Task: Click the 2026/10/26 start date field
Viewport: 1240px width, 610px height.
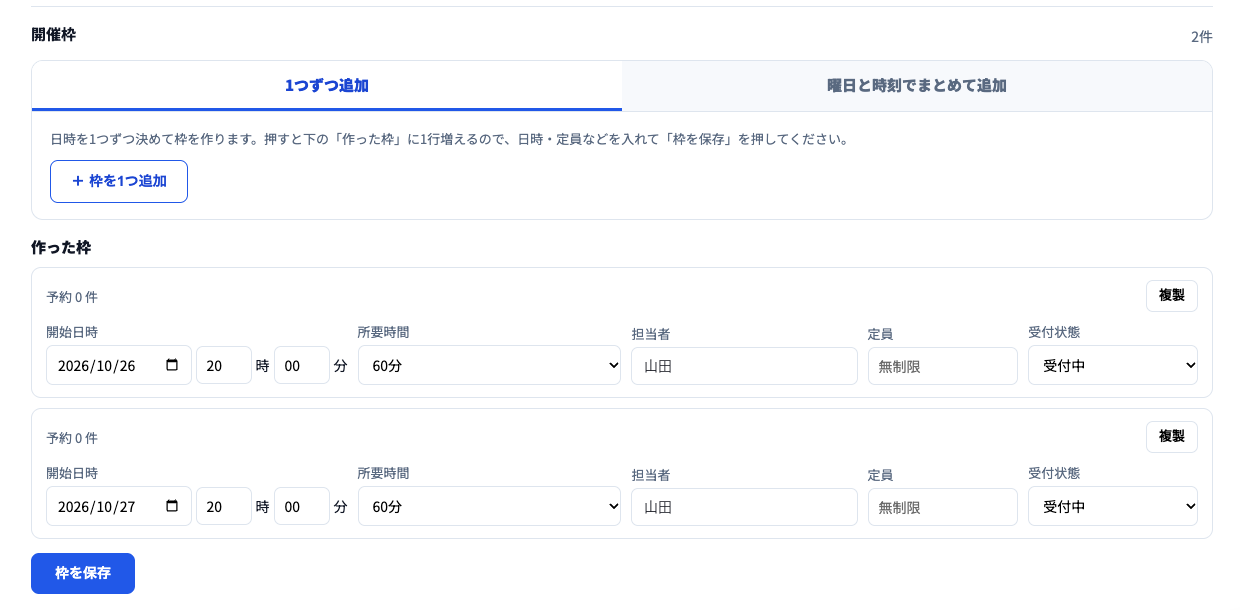Action: click(119, 365)
